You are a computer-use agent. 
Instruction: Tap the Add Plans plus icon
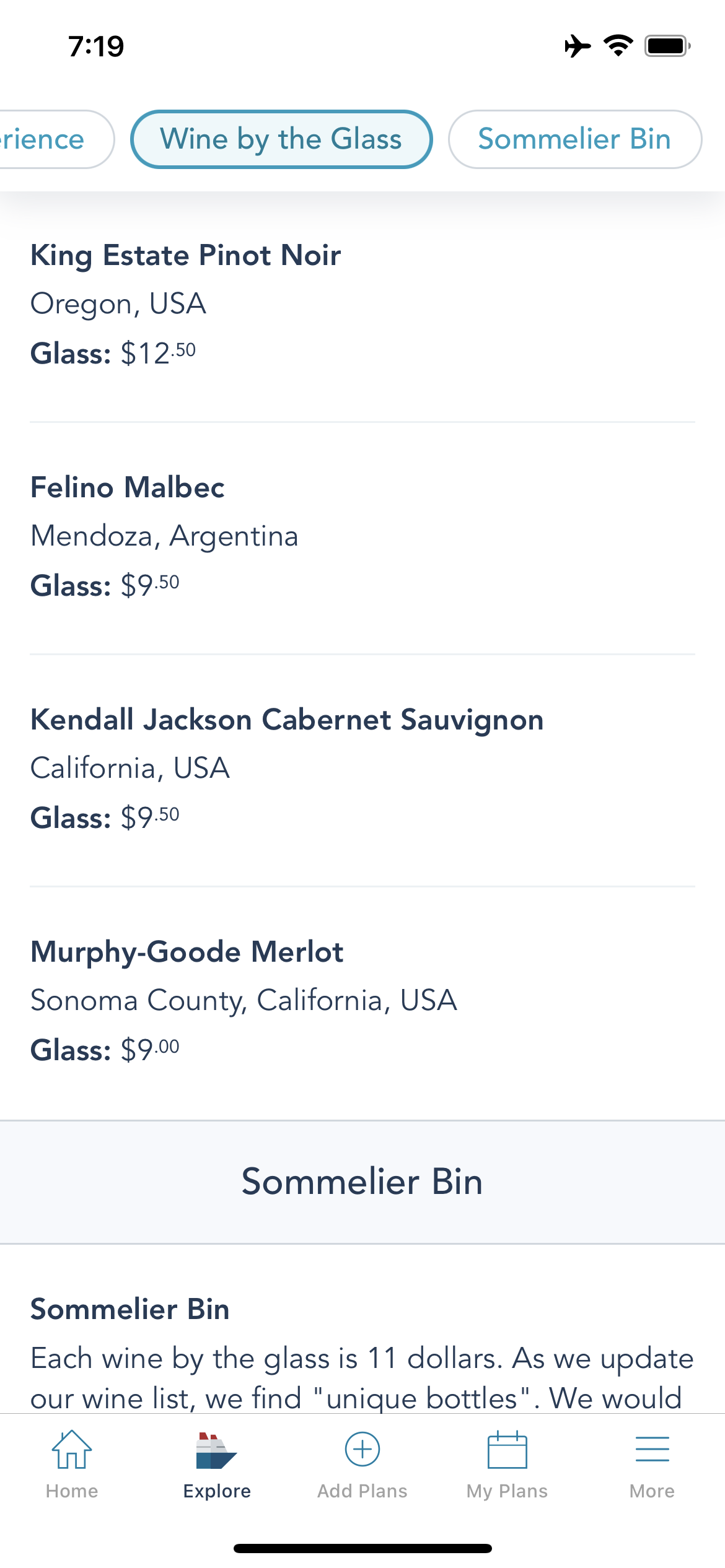click(362, 1450)
